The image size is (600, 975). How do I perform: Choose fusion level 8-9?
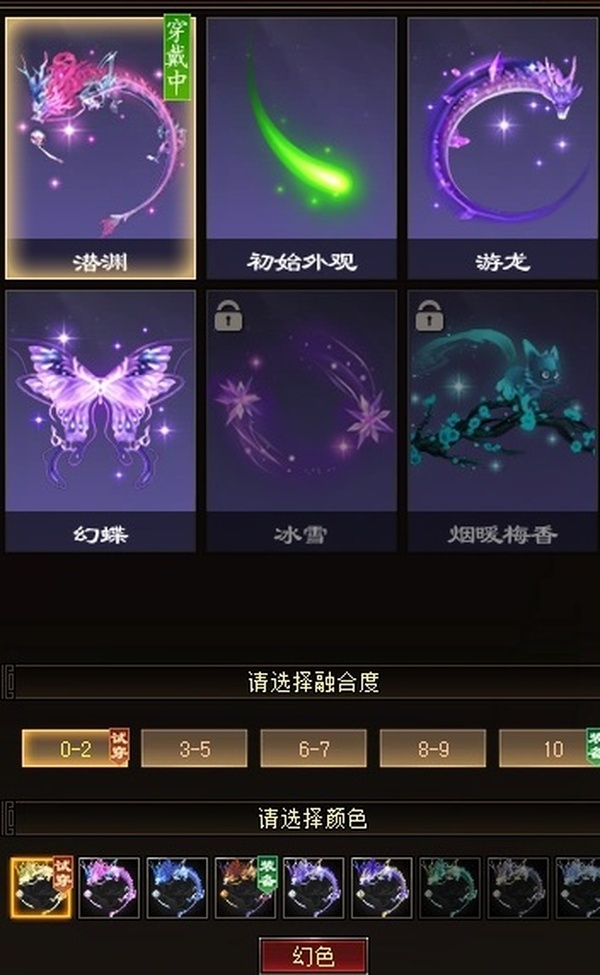[433, 748]
